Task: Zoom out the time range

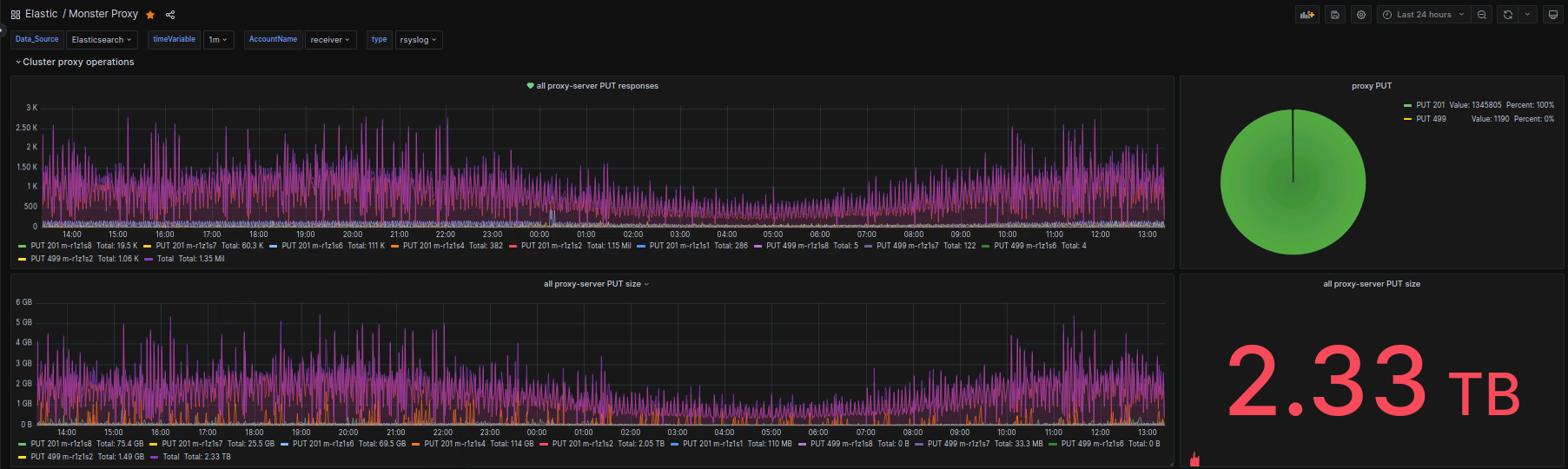Action: point(1482,15)
